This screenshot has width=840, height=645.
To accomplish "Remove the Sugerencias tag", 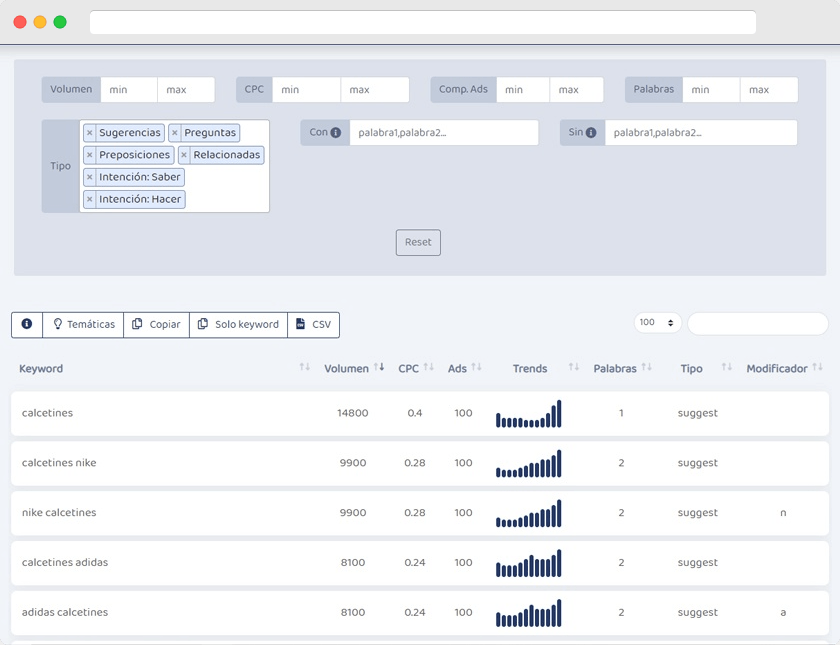I will [x=89, y=133].
